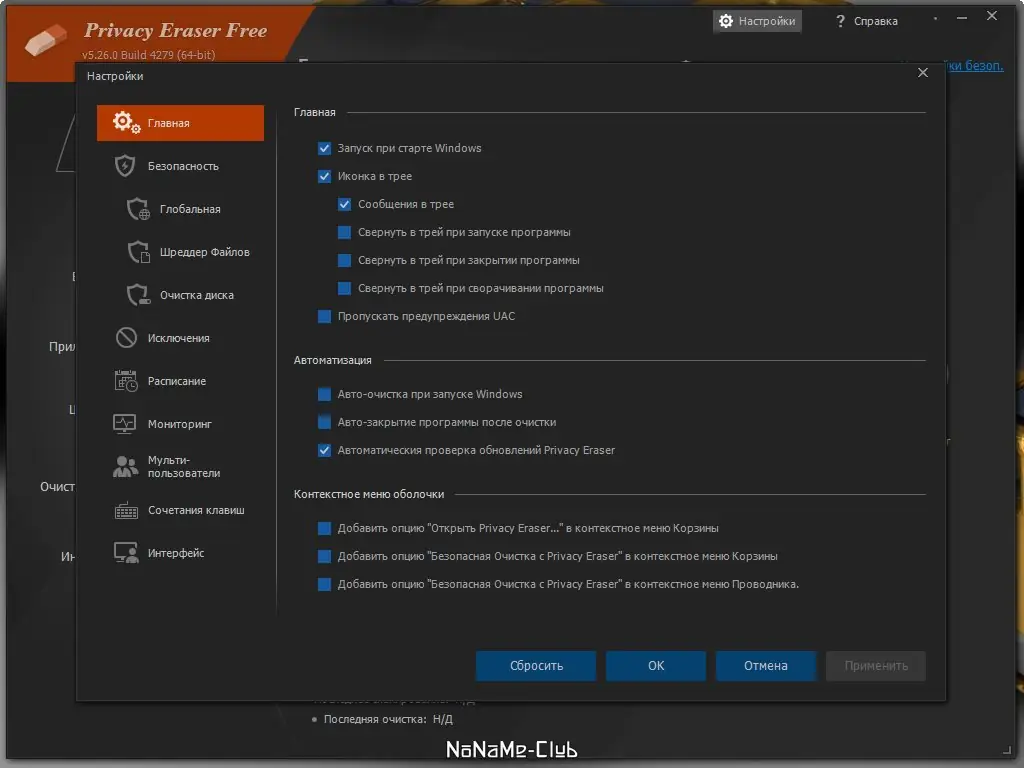Click the prohibition icon for Исключения

(126, 338)
